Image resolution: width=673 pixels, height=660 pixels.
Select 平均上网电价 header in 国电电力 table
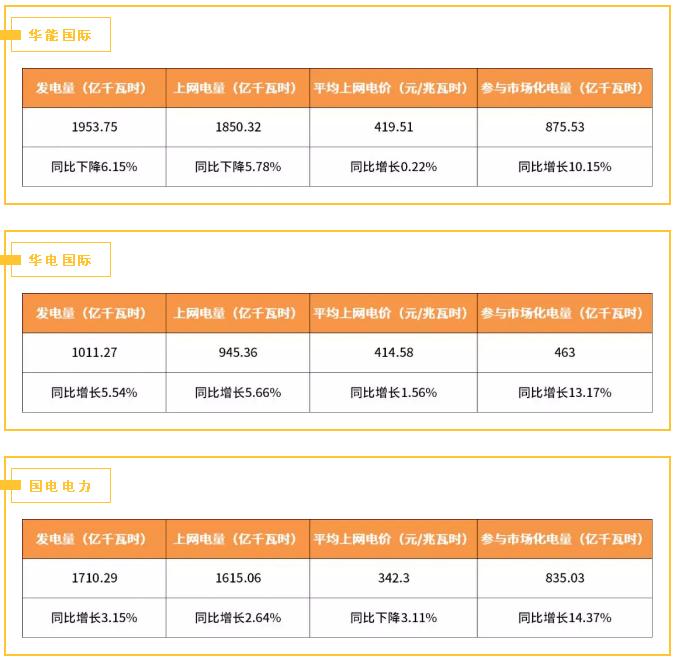click(x=393, y=539)
